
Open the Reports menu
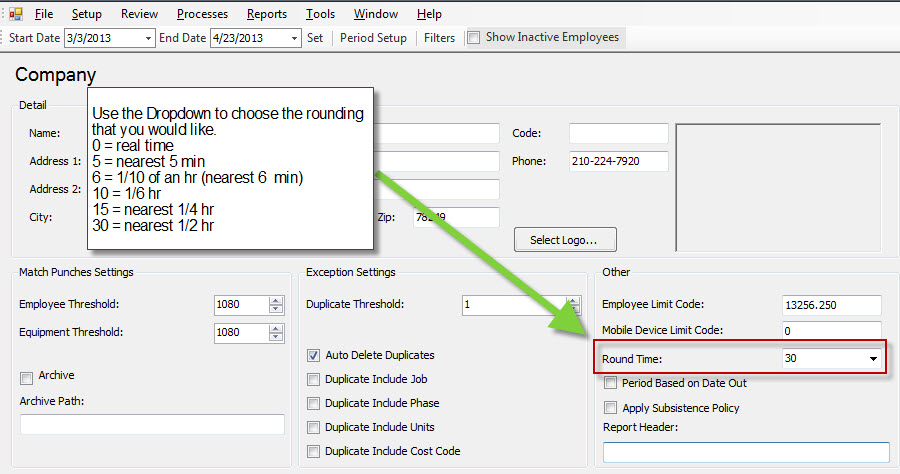(266, 14)
